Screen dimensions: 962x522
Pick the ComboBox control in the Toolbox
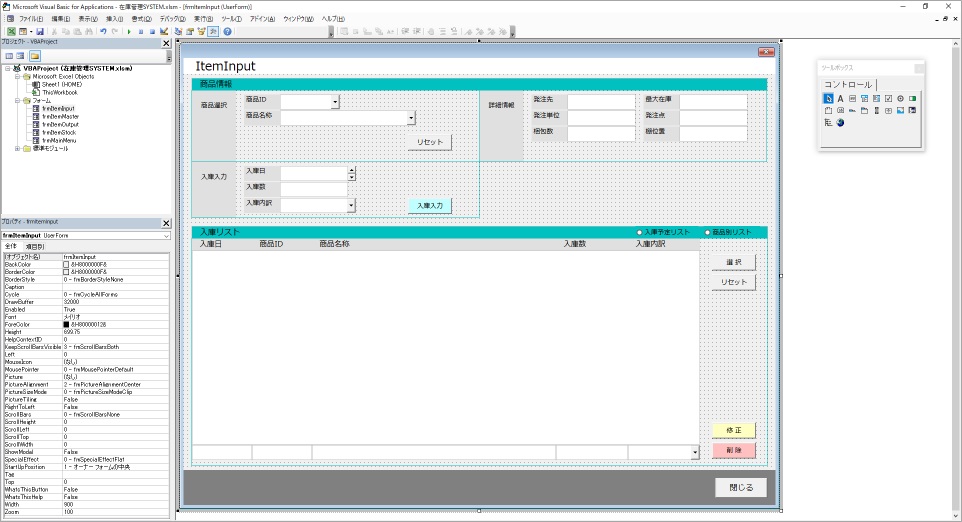[864, 99]
